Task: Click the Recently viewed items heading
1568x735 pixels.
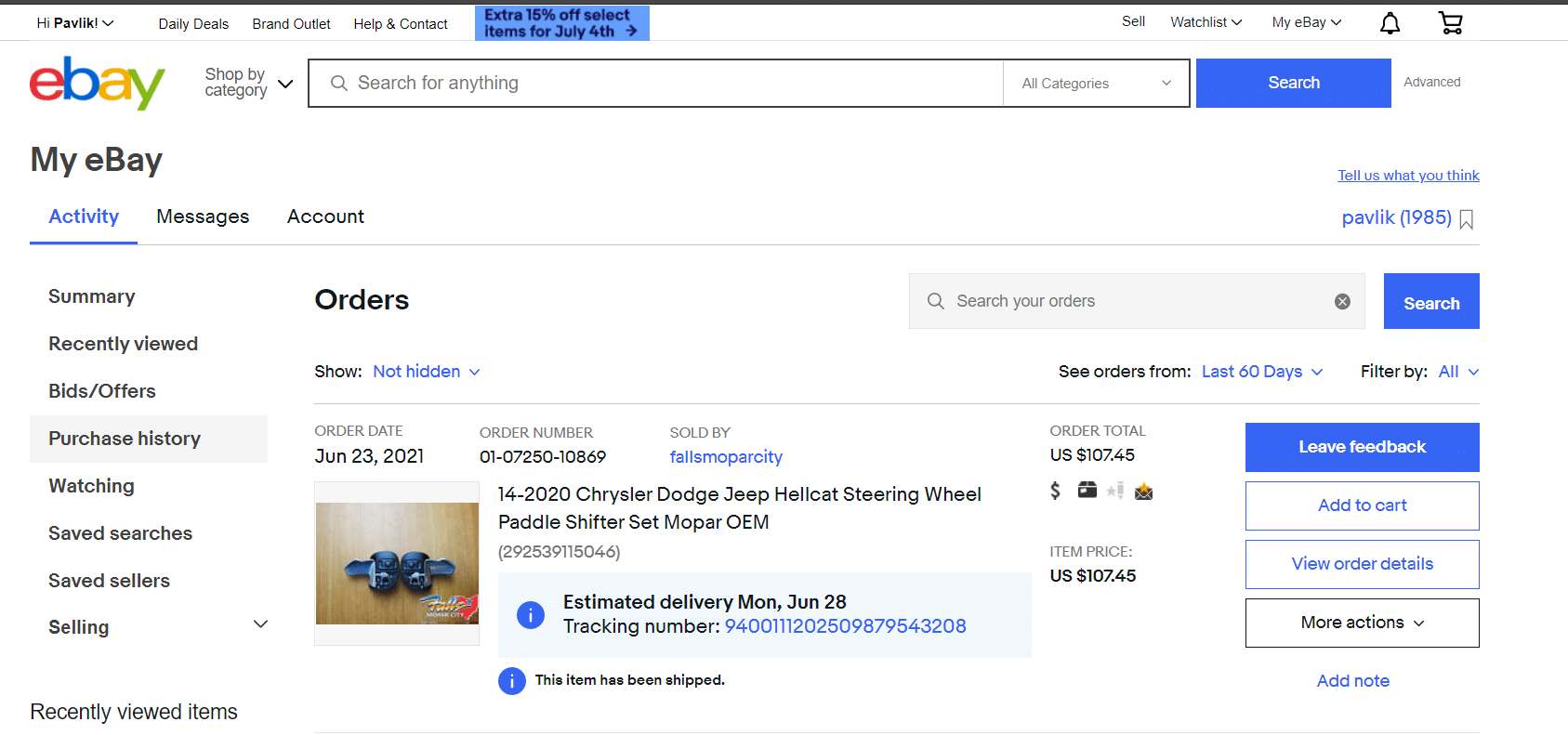Action: pos(134,712)
